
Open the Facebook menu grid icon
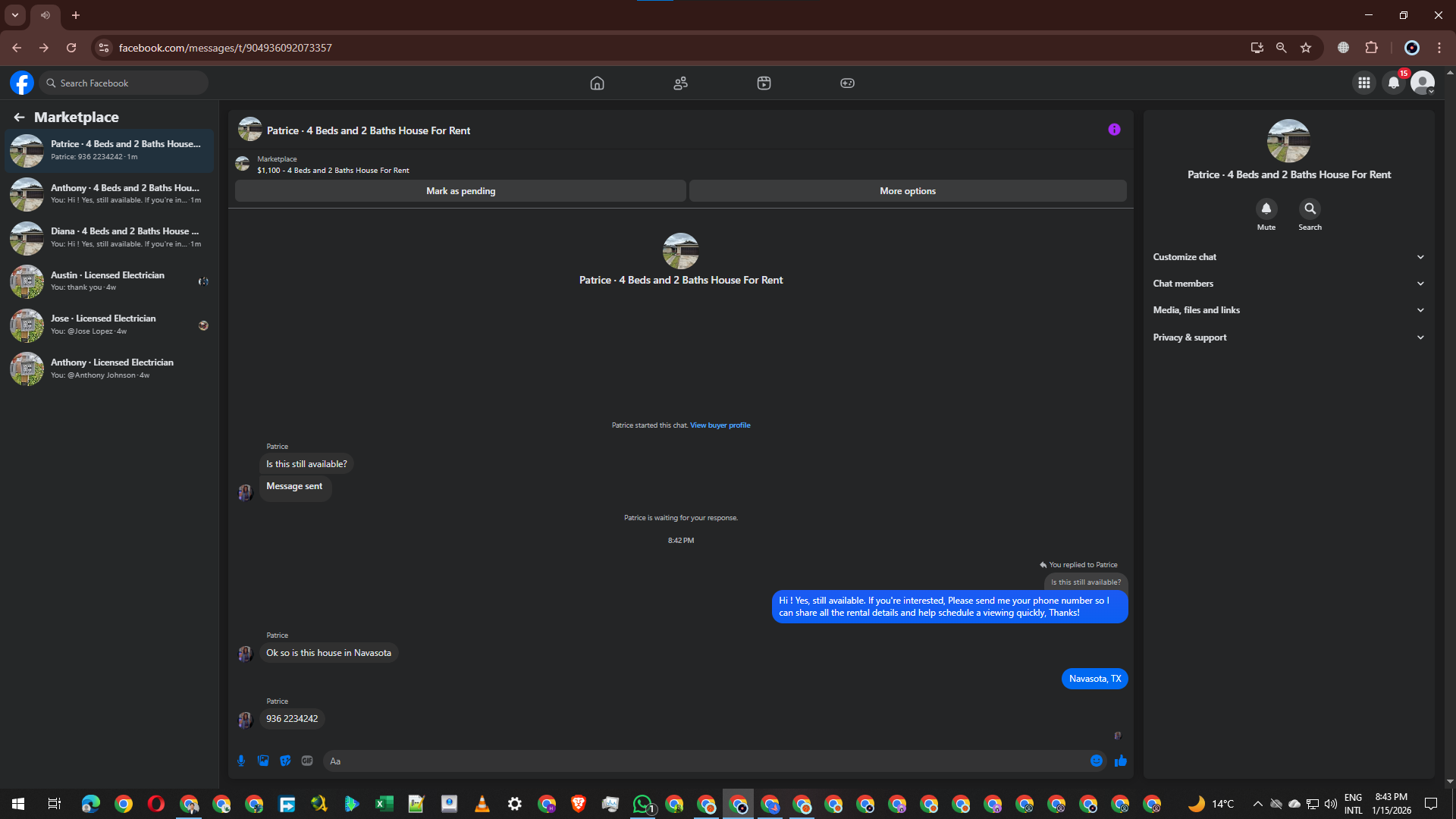point(1364,83)
